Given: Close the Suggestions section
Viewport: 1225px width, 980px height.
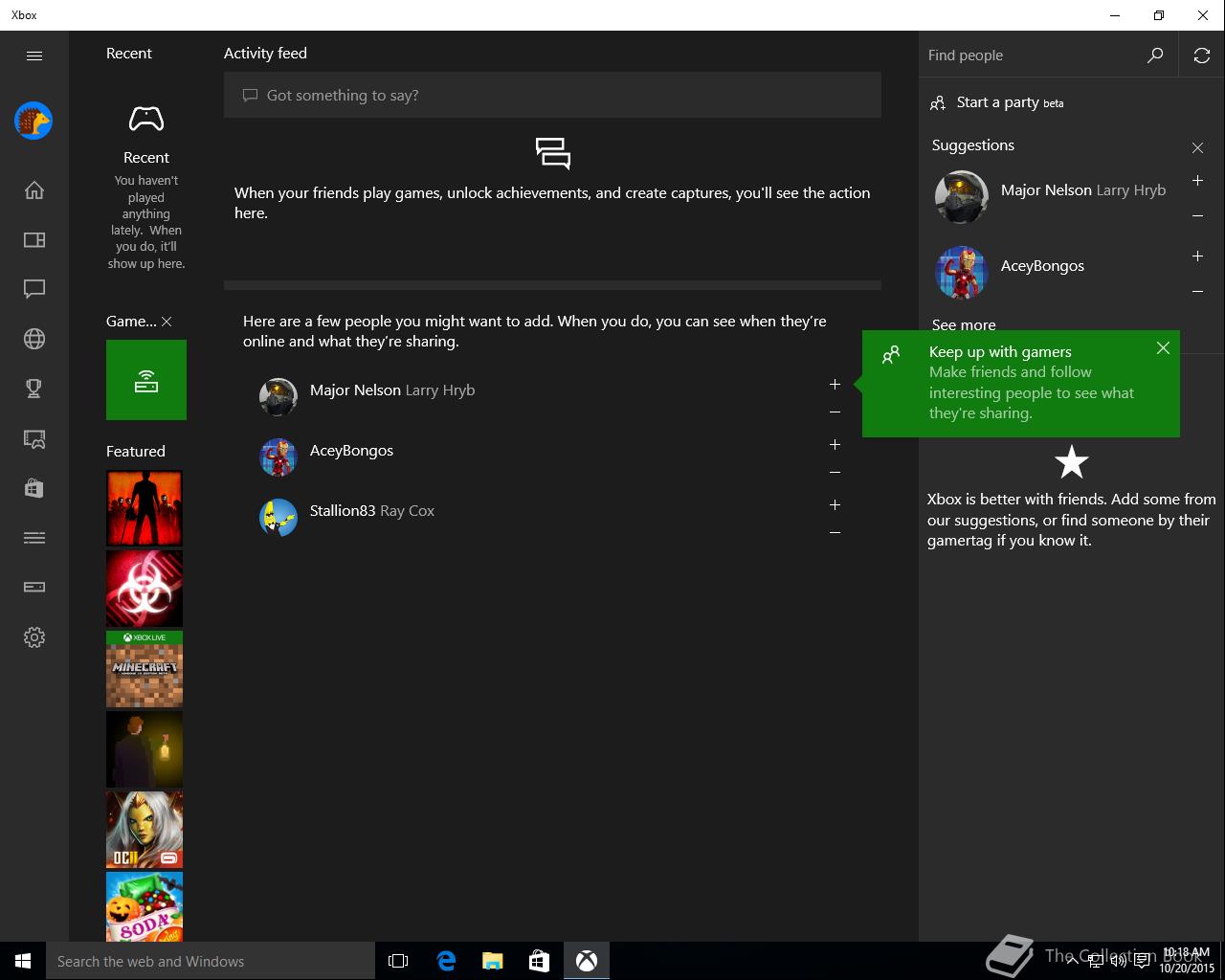Looking at the screenshot, I should pos(1197,147).
